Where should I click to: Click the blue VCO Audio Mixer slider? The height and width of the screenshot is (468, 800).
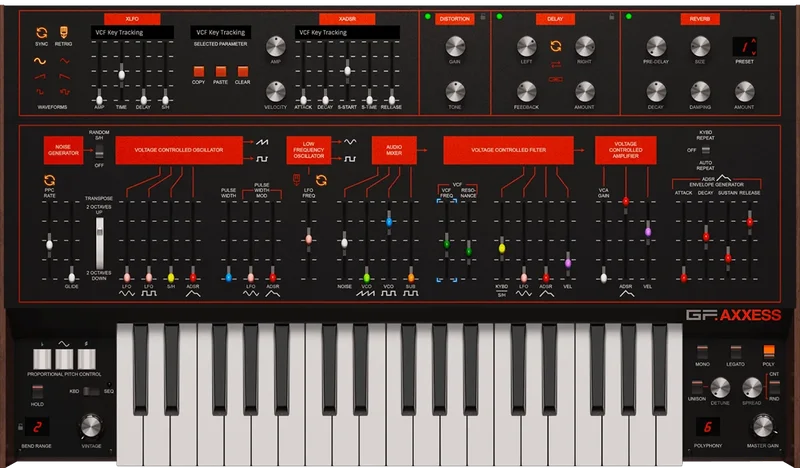(x=389, y=222)
